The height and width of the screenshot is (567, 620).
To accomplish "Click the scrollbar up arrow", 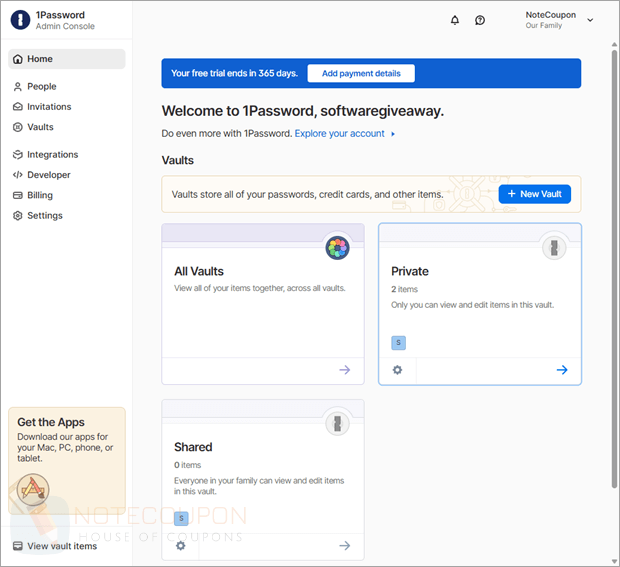I will tap(614, 44).
